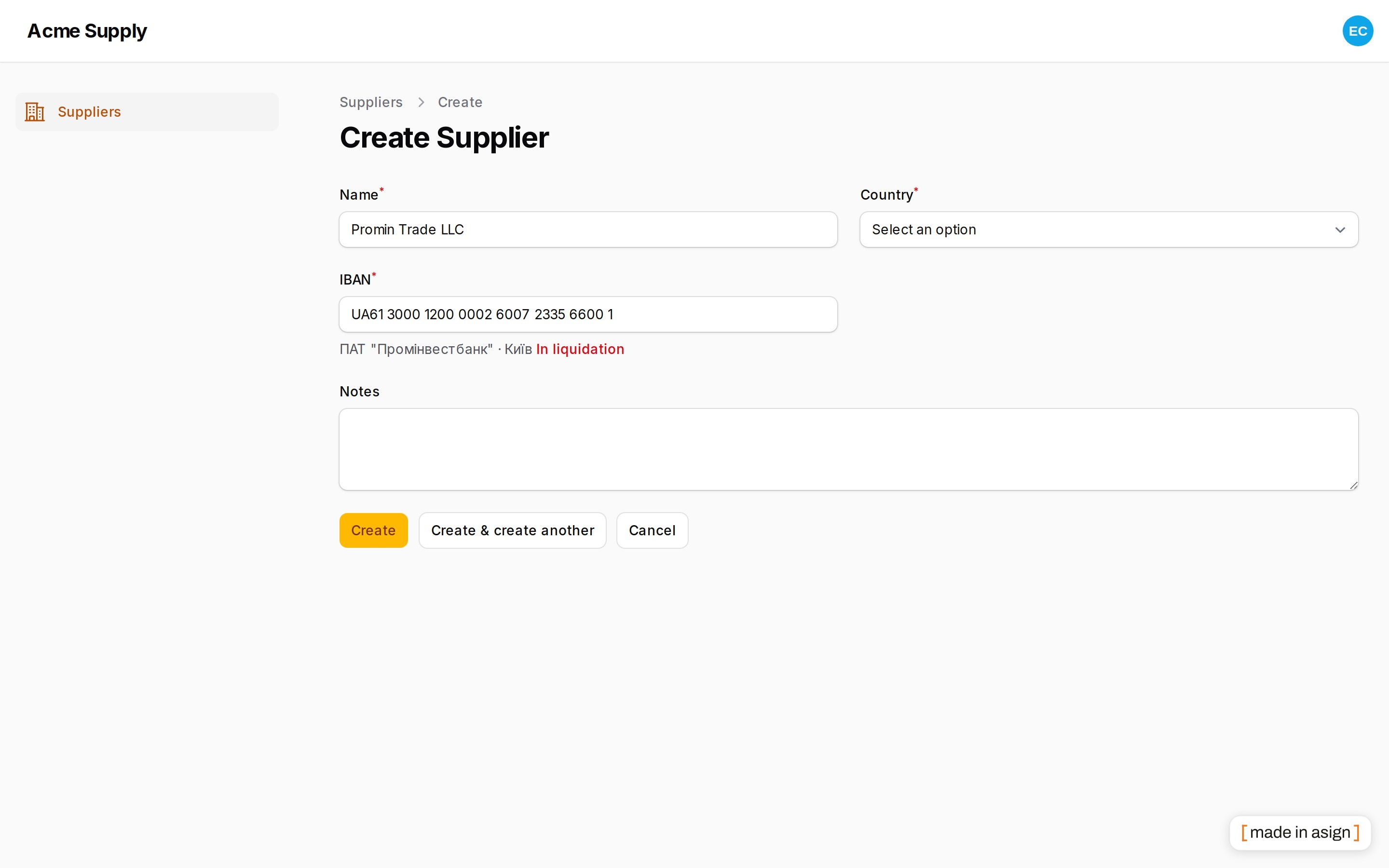
Task: Click Create & create another button
Action: click(x=513, y=530)
